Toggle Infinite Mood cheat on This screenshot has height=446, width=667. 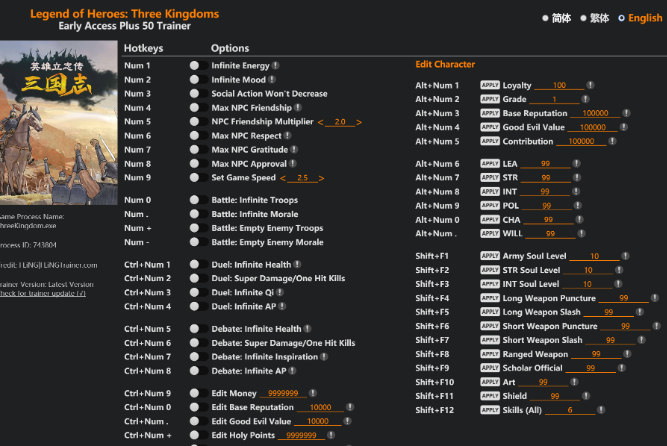coord(198,80)
